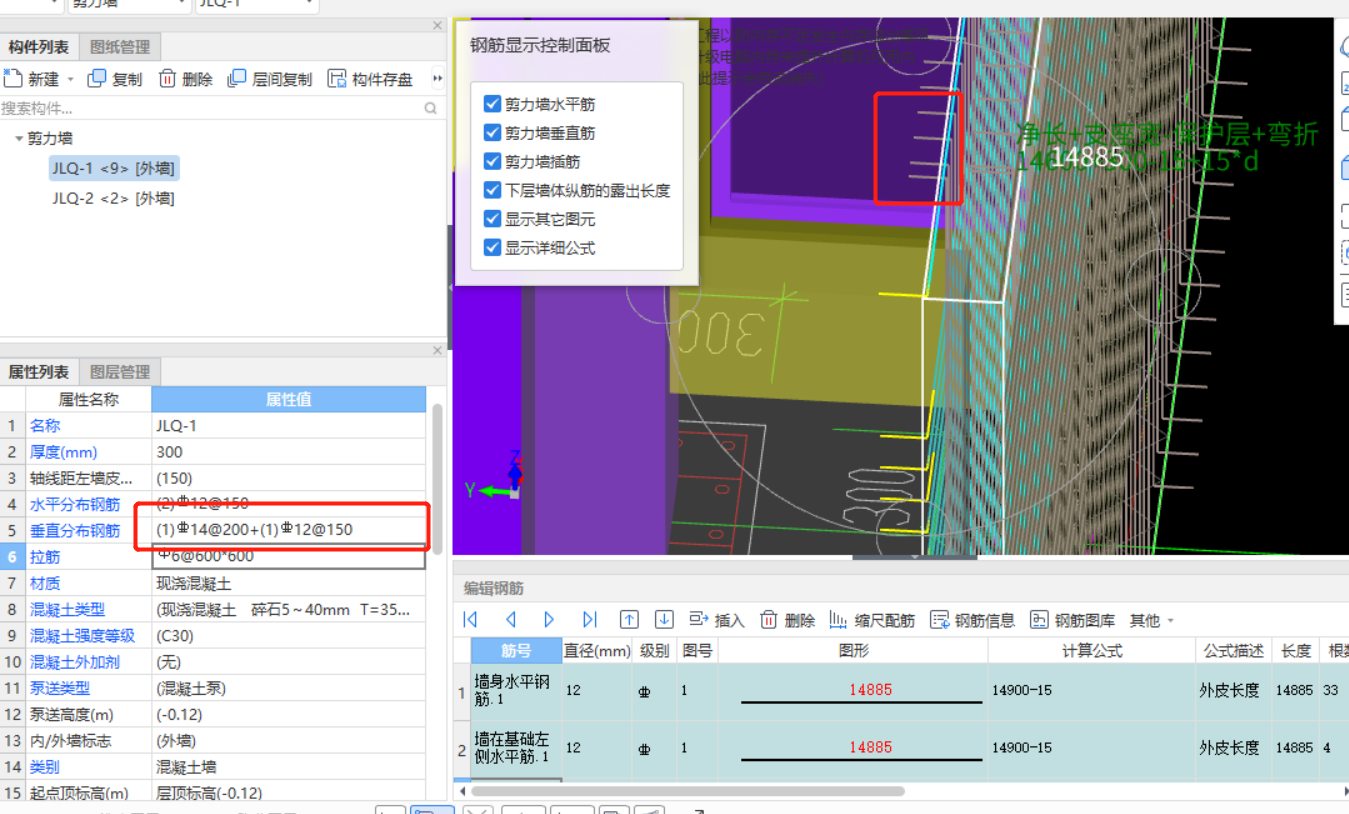Click 删除 in the 编辑钢筋 toolbar

(787, 620)
